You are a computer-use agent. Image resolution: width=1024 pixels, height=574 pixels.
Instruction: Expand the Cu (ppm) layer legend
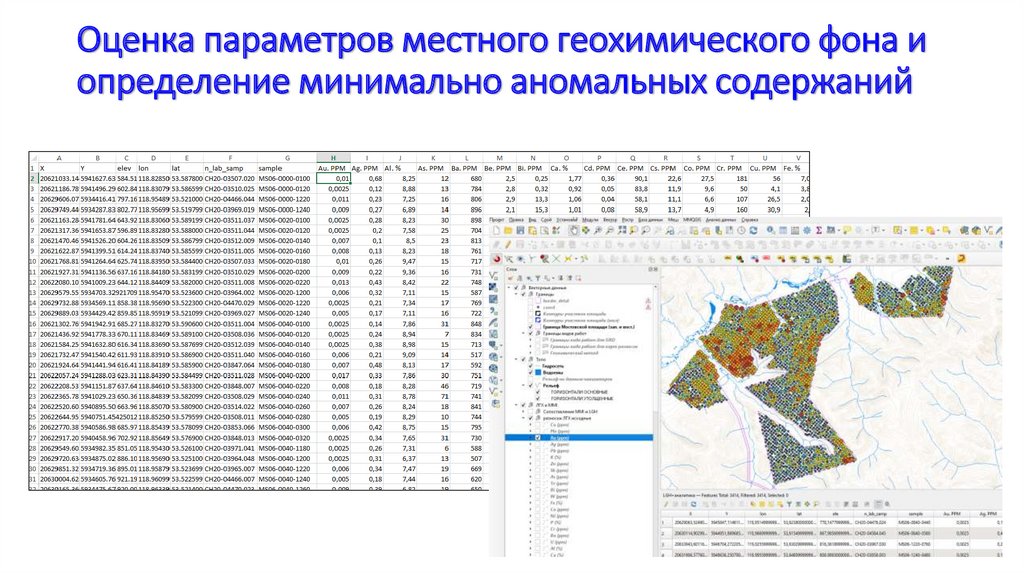pos(531,424)
